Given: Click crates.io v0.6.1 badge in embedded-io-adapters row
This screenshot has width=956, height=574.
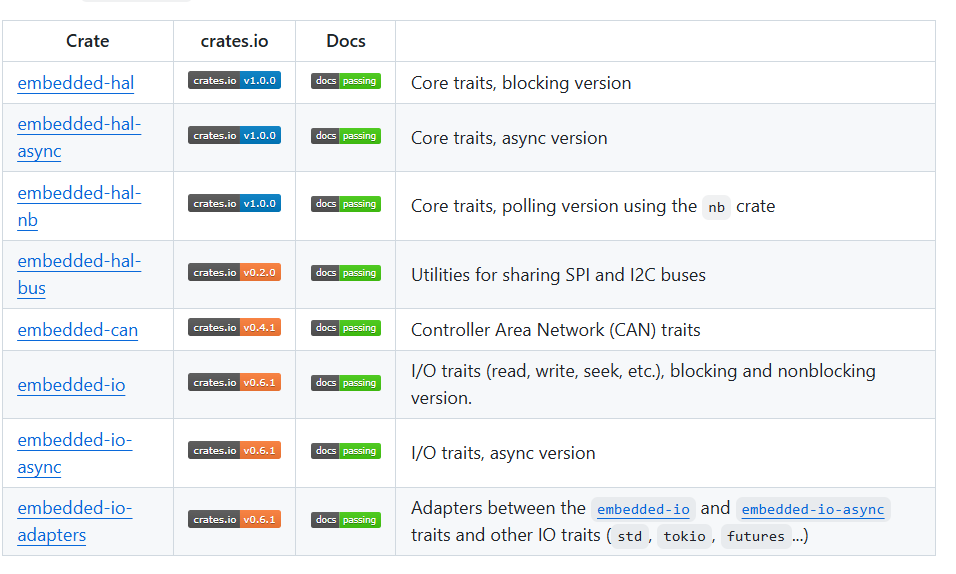Looking at the screenshot, I should coord(234,520).
